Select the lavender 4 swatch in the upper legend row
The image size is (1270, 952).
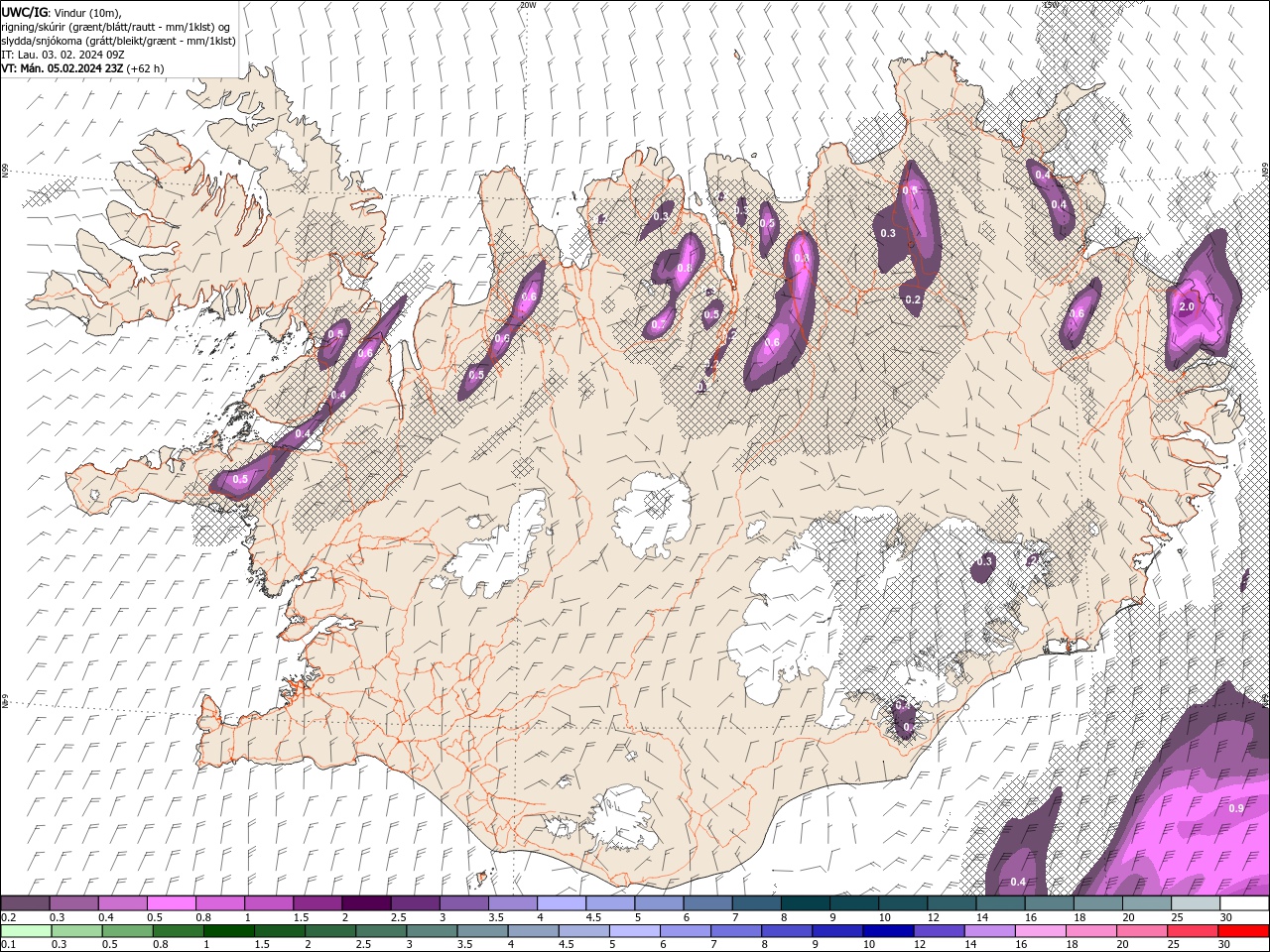pos(562,903)
